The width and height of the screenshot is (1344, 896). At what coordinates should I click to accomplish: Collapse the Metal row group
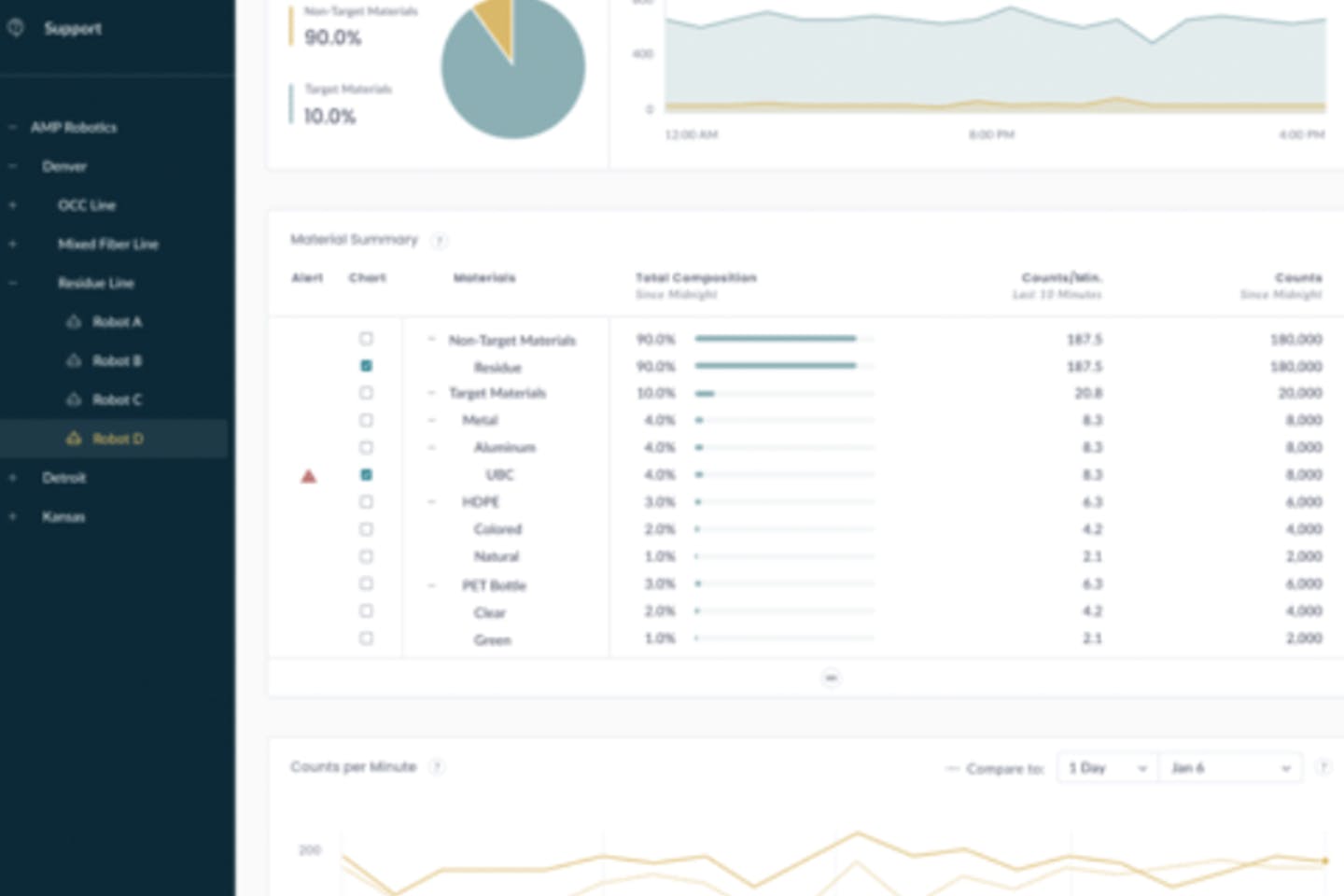pos(431,420)
